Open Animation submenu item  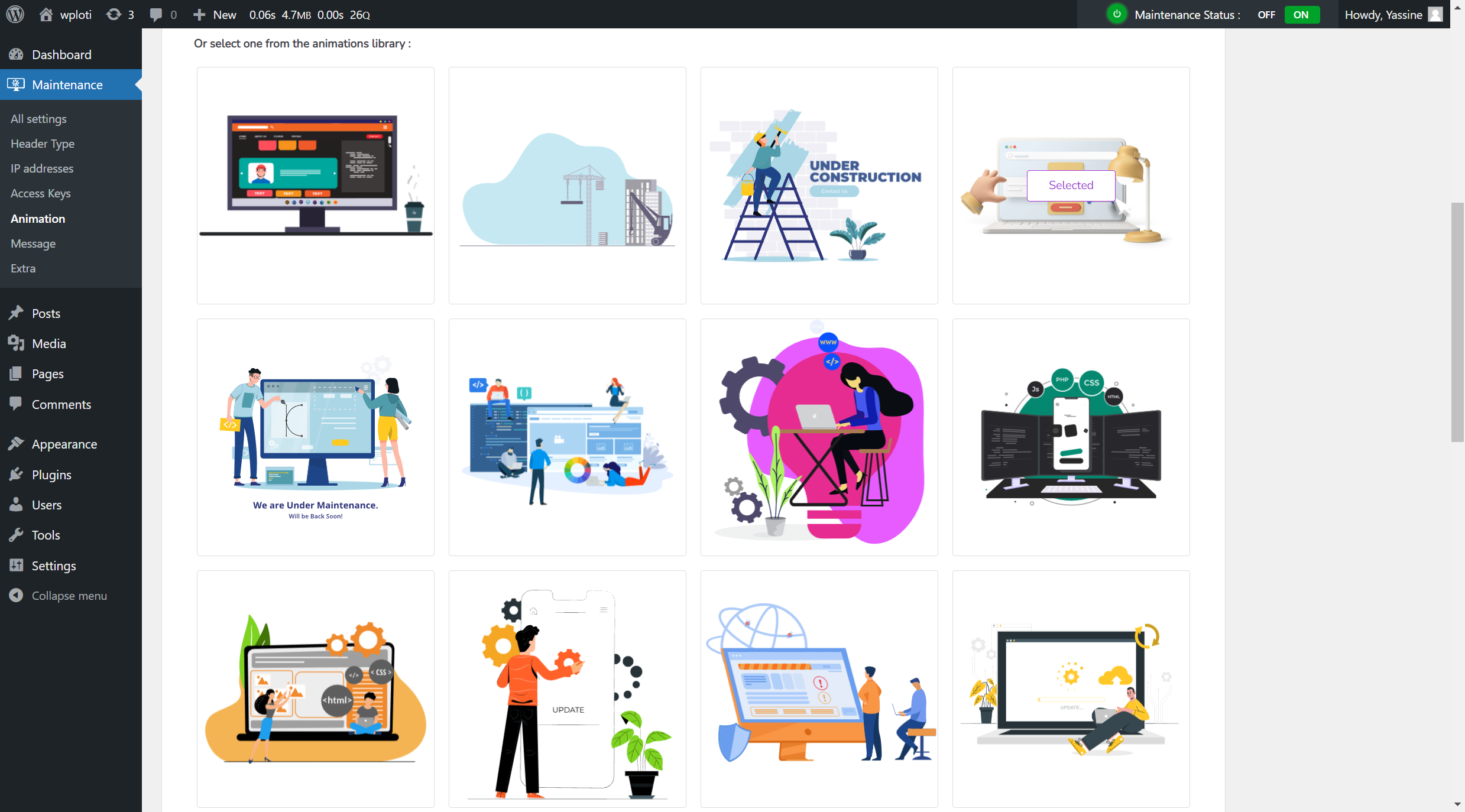pos(38,219)
